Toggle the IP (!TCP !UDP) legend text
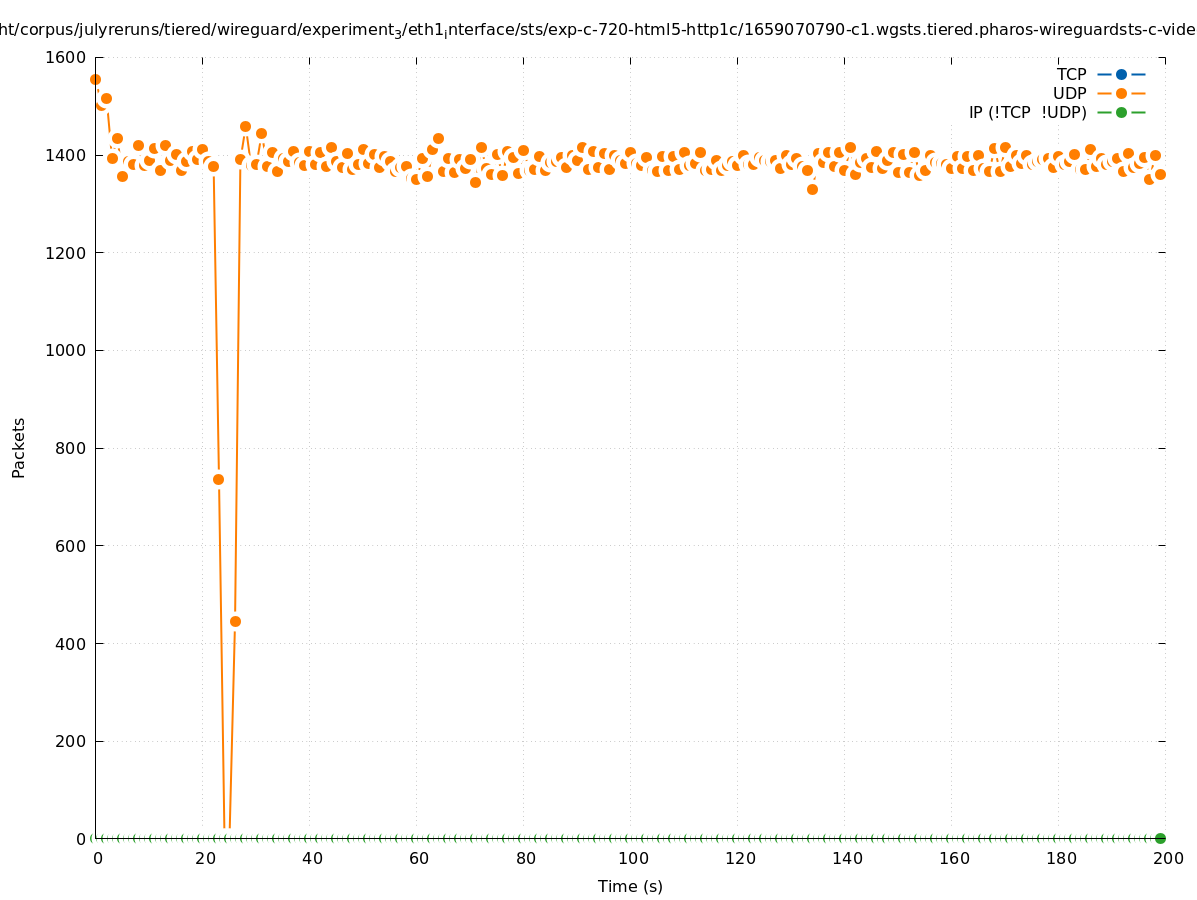 (x=1027, y=112)
